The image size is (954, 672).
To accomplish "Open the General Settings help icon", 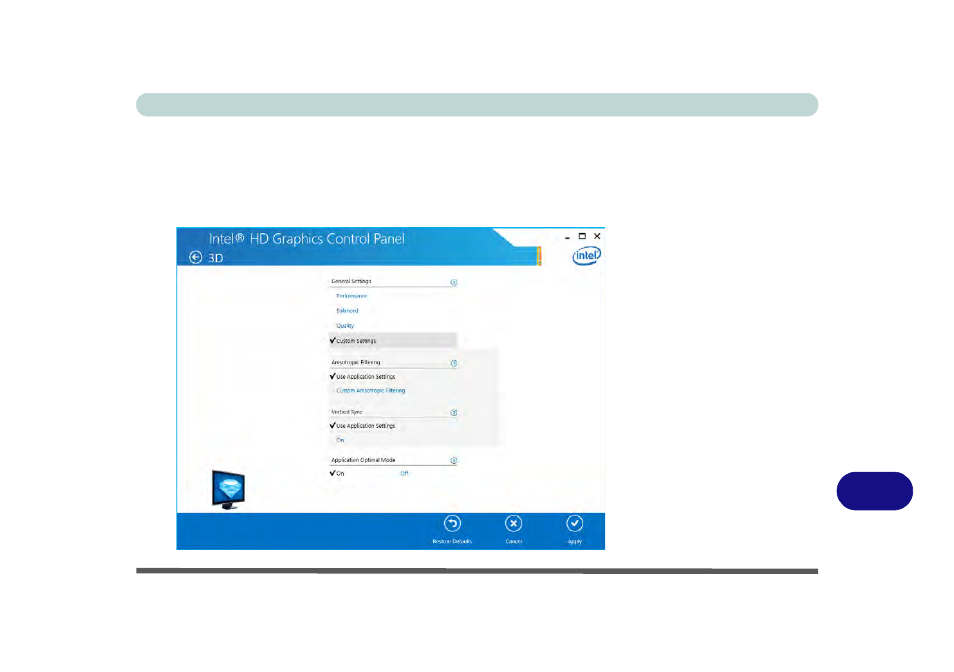I will click(453, 282).
